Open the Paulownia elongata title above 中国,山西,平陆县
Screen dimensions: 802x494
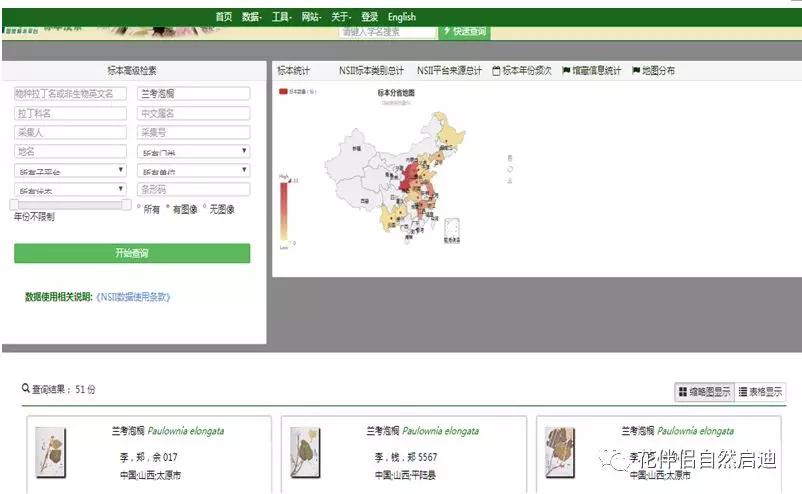pos(440,431)
